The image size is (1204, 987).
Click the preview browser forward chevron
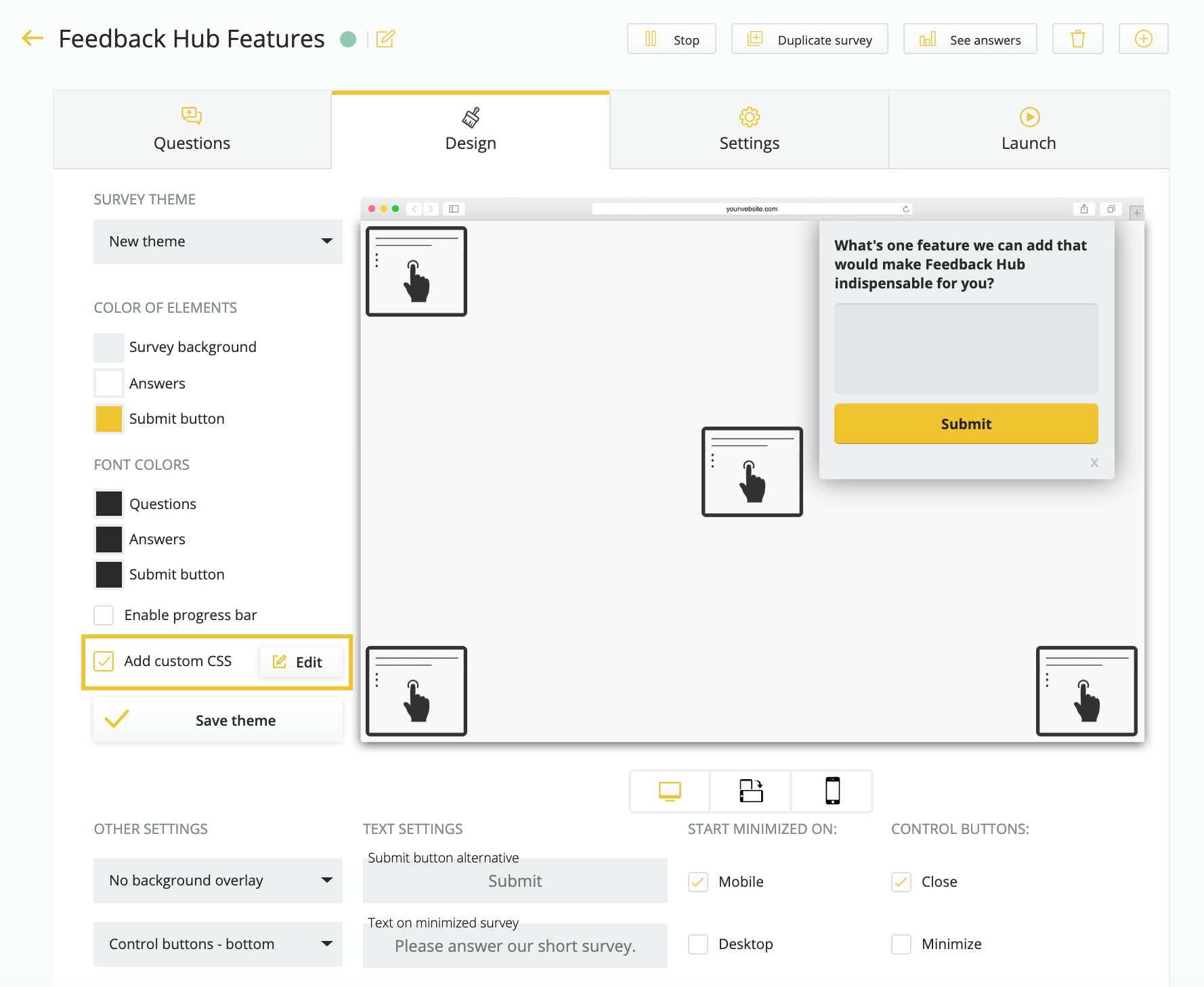click(431, 209)
